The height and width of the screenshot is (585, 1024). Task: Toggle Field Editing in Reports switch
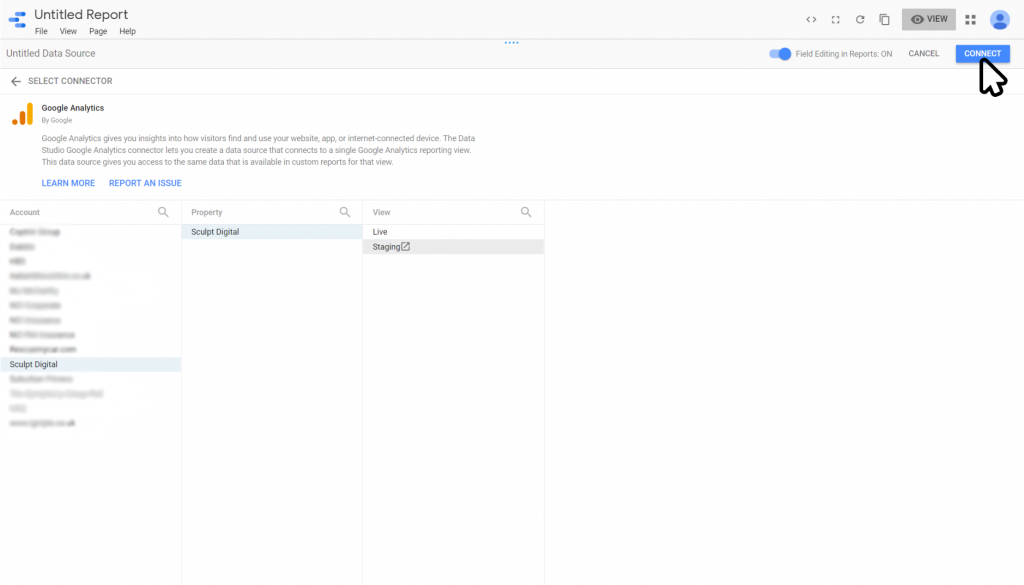pos(780,54)
